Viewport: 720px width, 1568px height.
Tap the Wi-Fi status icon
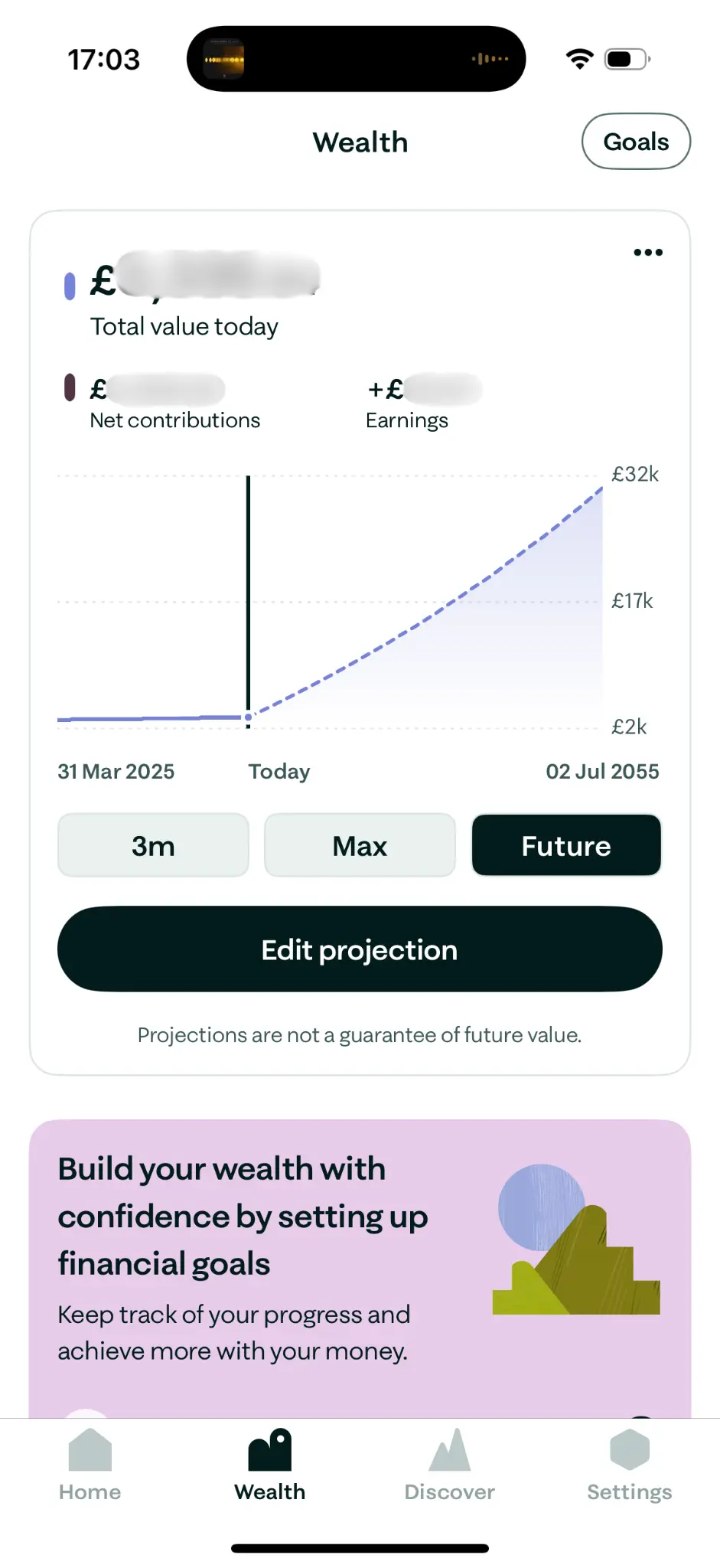coord(580,59)
